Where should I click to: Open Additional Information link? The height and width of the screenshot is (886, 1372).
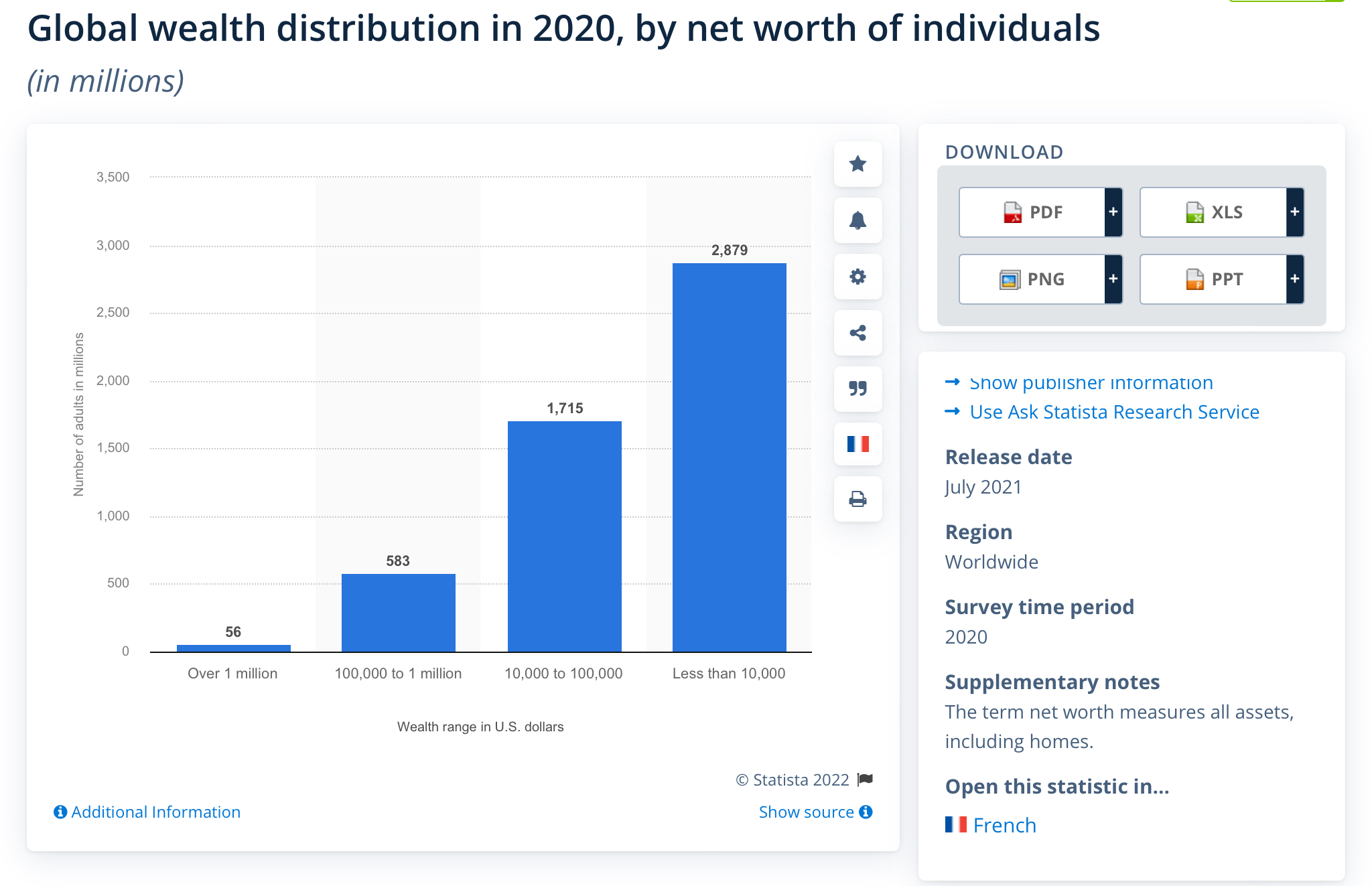click(155, 812)
